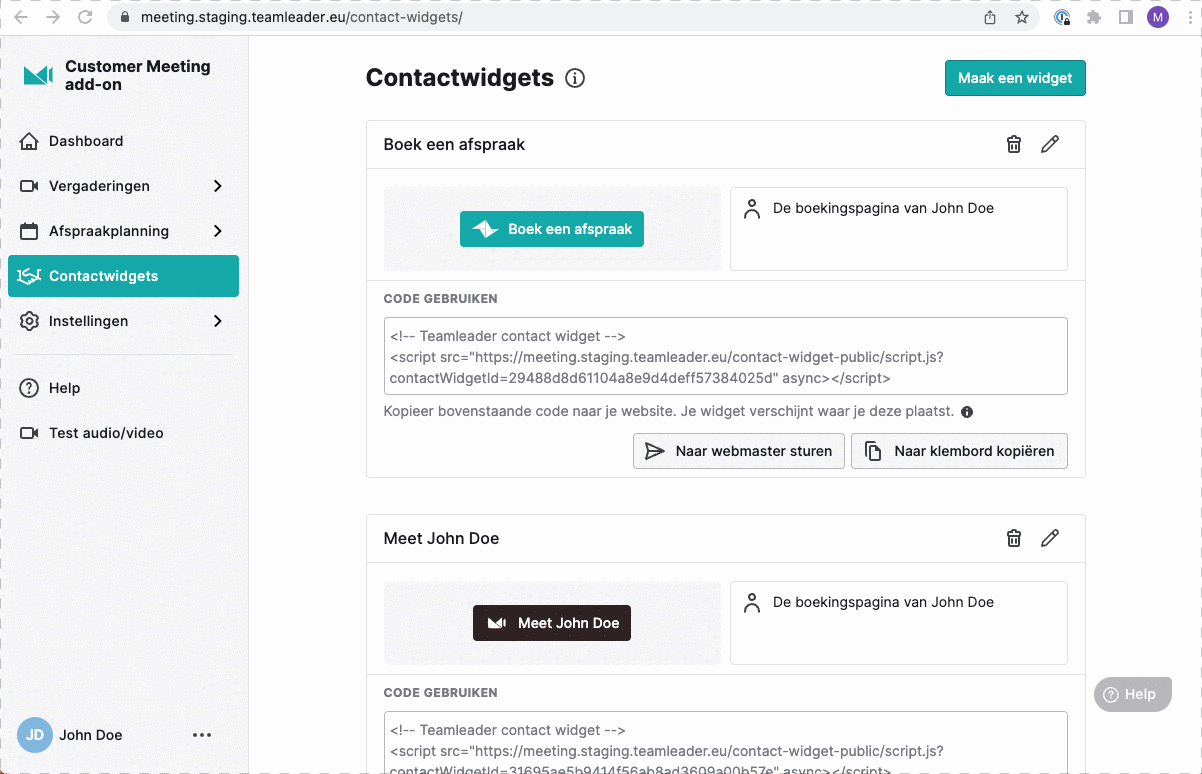Click the Afspraakplanning calendar icon
1202x774 pixels.
coord(30,231)
